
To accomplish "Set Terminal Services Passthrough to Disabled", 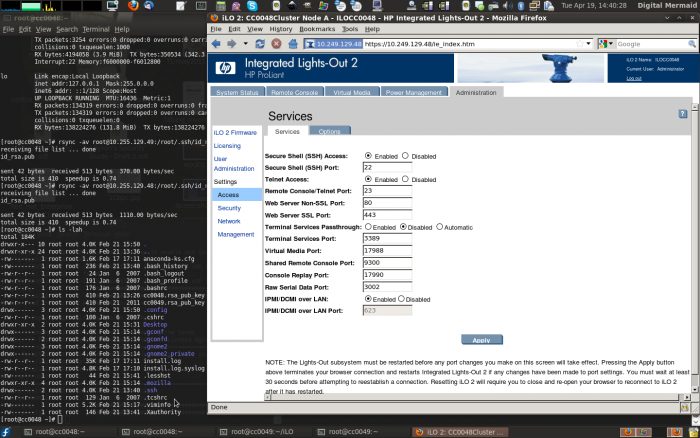I will [x=403, y=227].
